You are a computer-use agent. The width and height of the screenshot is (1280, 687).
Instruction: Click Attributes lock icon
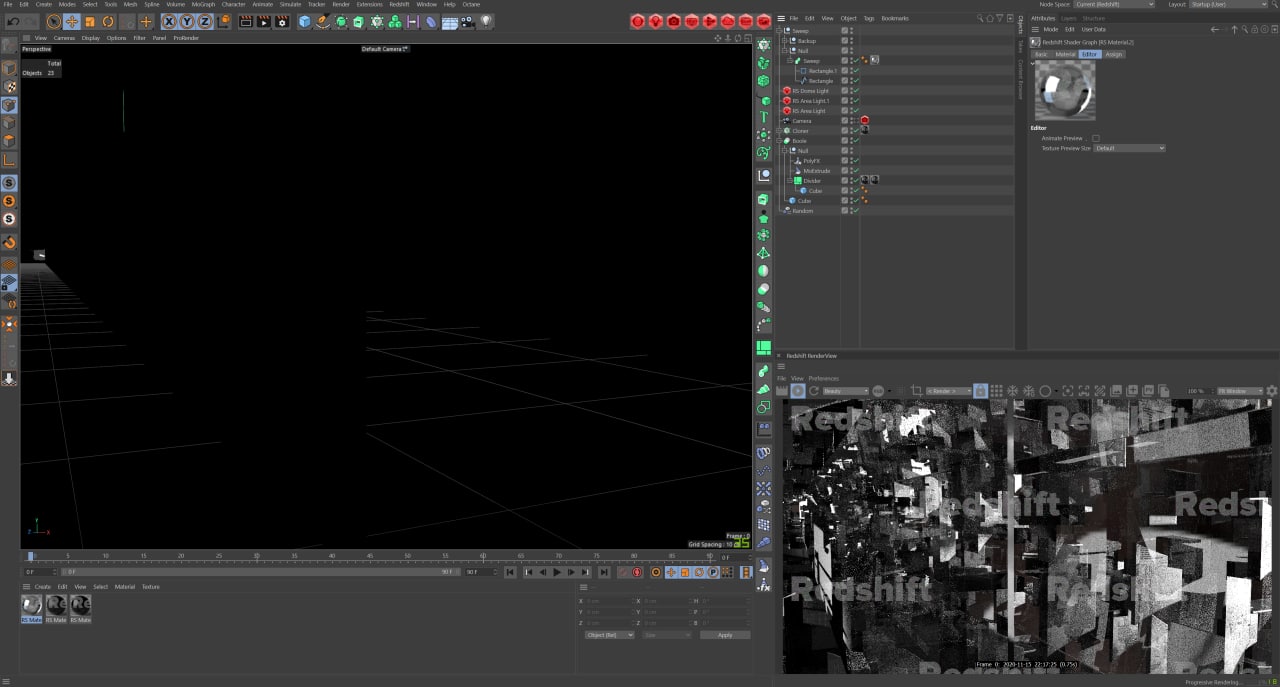1254,30
